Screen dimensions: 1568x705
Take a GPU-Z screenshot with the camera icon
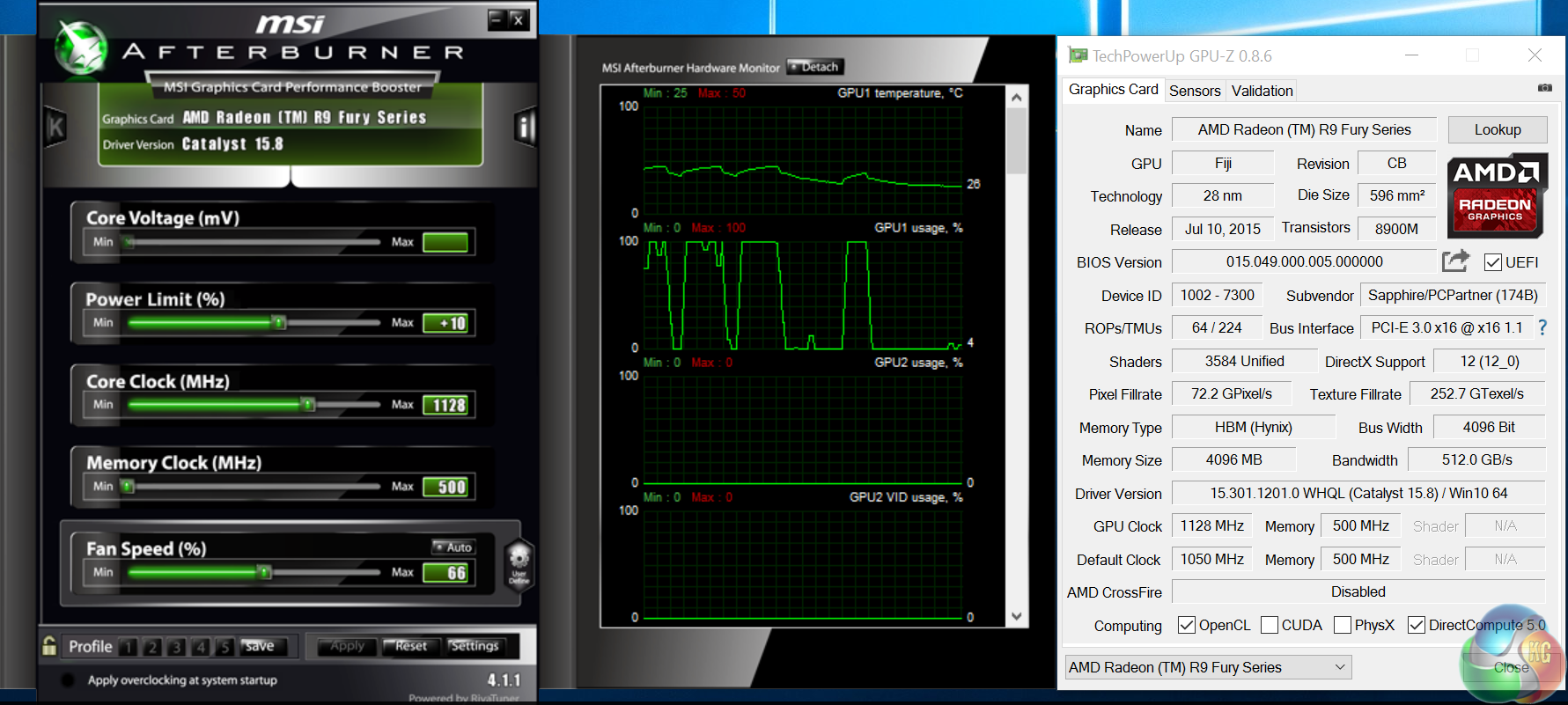coord(1545,88)
